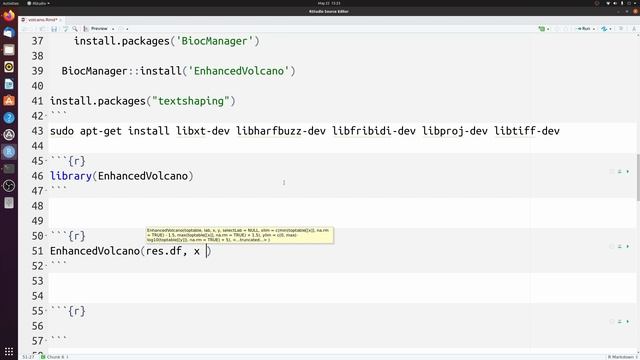Expand the Run options dropdown
This screenshot has width=640, height=360.
pyautogui.click(x=593, y=29)
